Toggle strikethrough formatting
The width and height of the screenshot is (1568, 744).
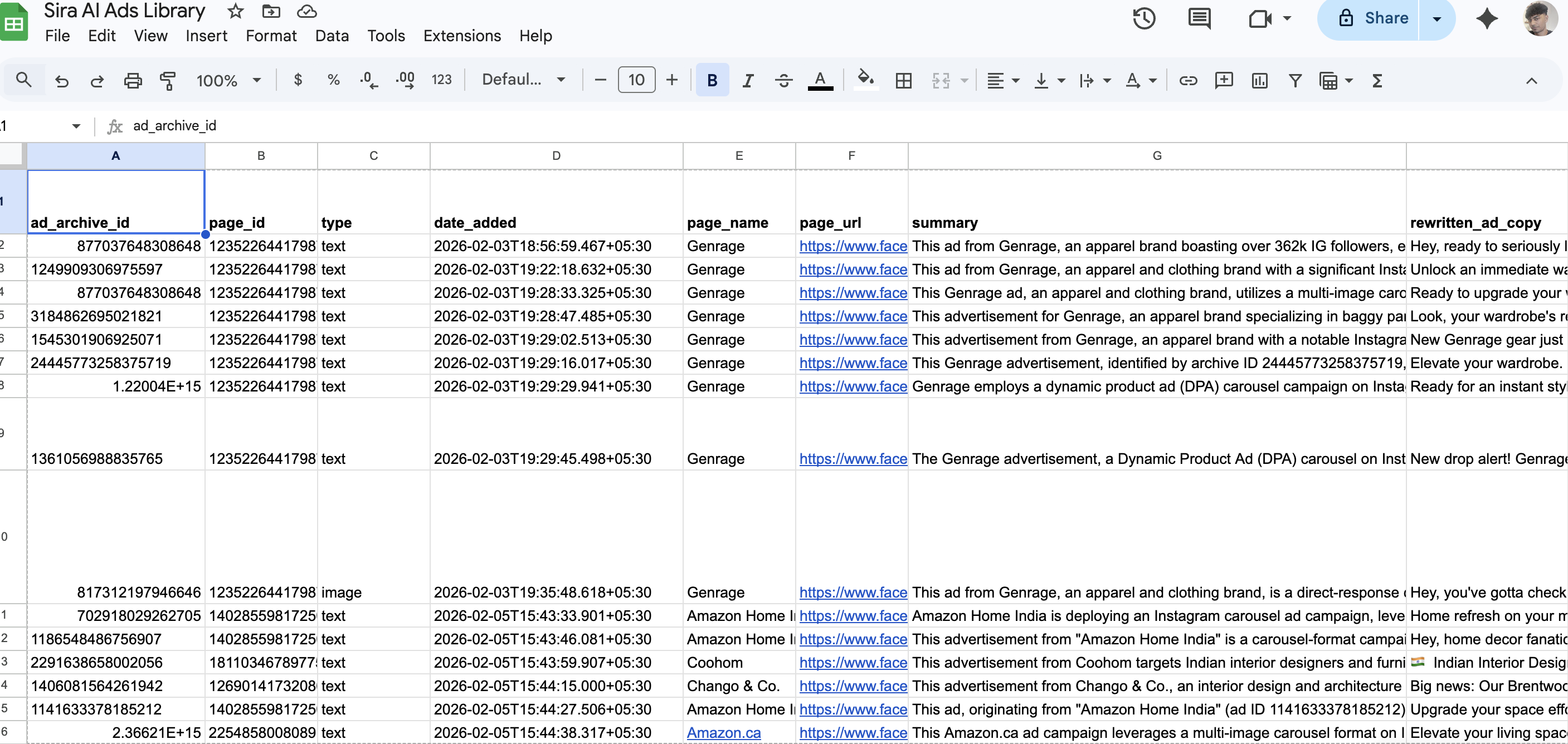tap(783, 80)
